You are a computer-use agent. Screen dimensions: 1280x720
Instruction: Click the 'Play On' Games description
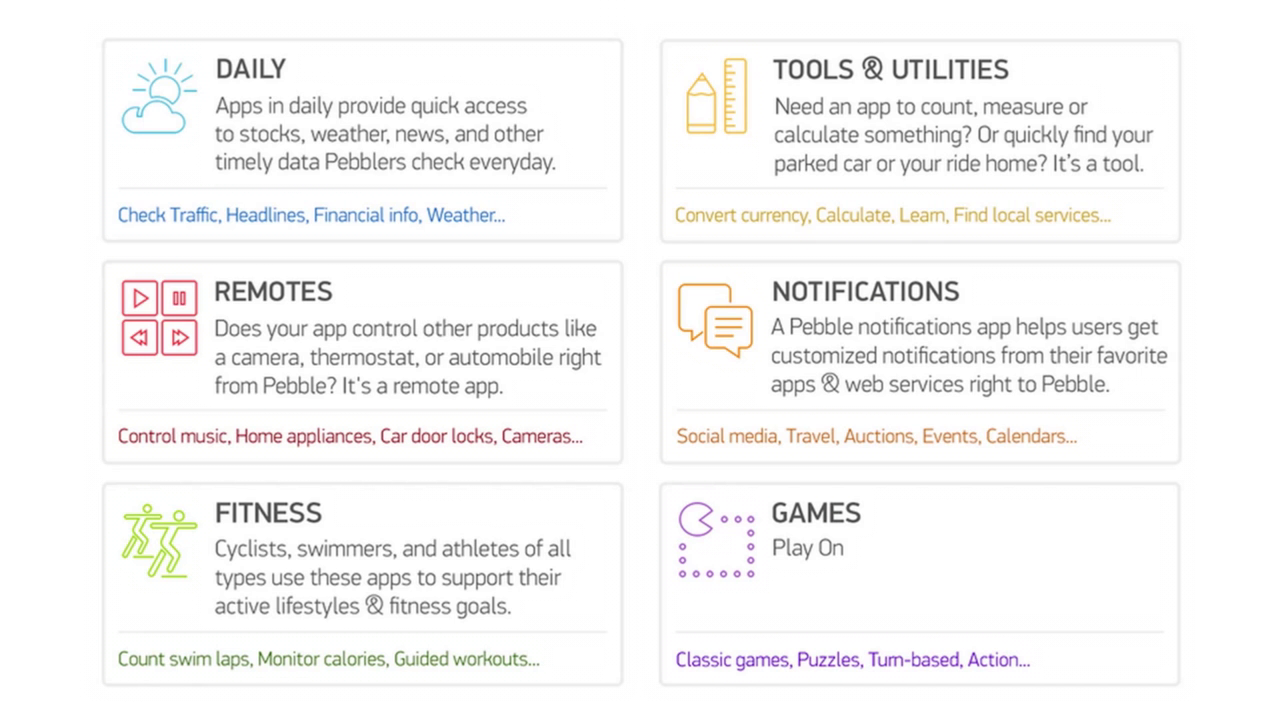coord(807,548)
